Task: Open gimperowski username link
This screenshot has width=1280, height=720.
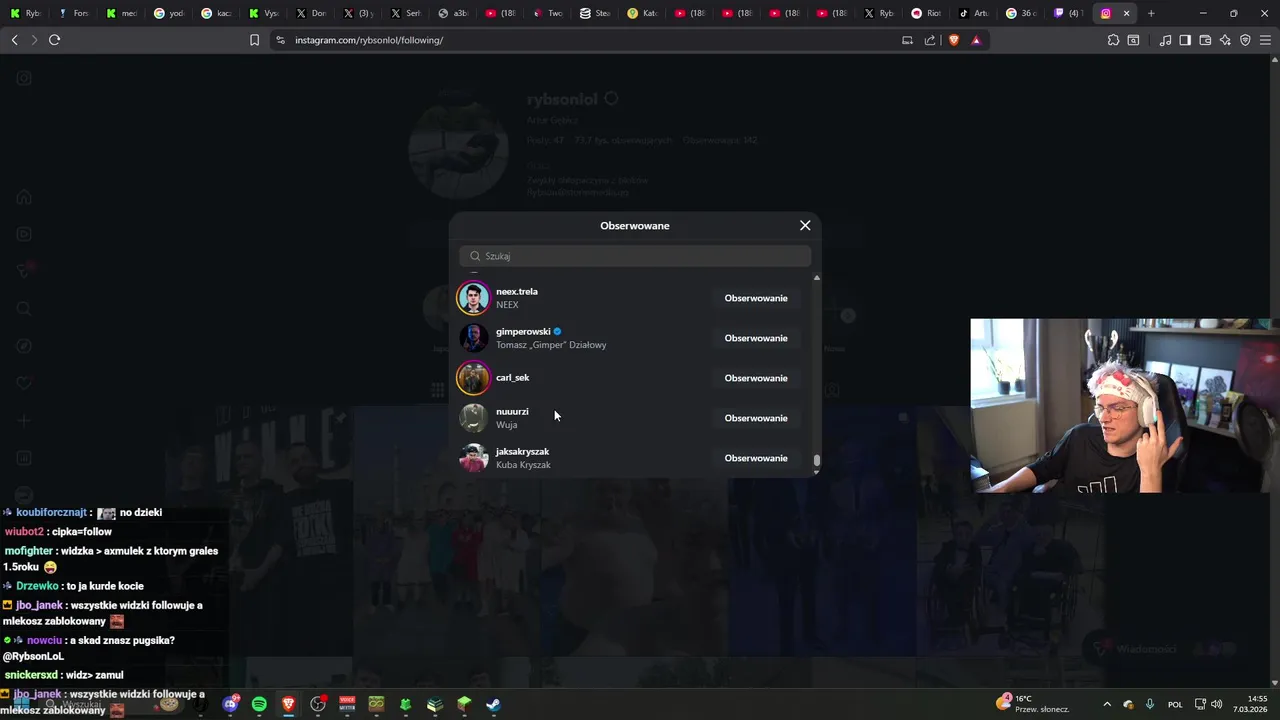Action: 523,331
